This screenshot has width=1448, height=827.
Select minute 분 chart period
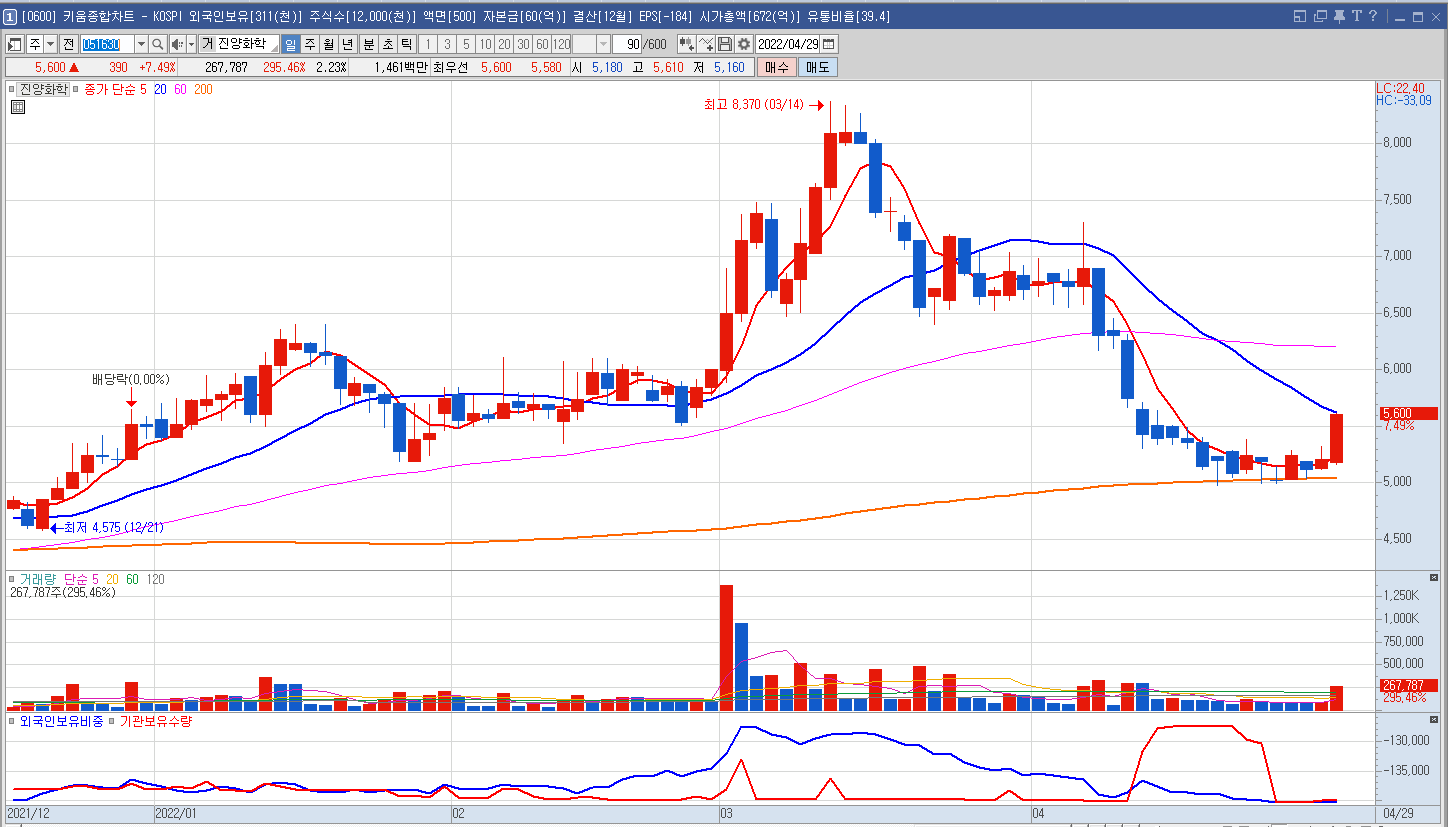(368, 44)
